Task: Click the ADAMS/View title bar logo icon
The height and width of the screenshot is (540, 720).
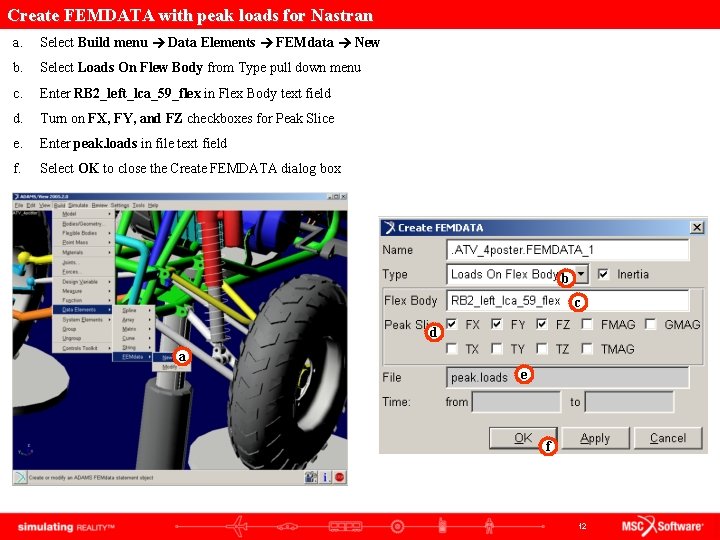Action: point(17,197)
